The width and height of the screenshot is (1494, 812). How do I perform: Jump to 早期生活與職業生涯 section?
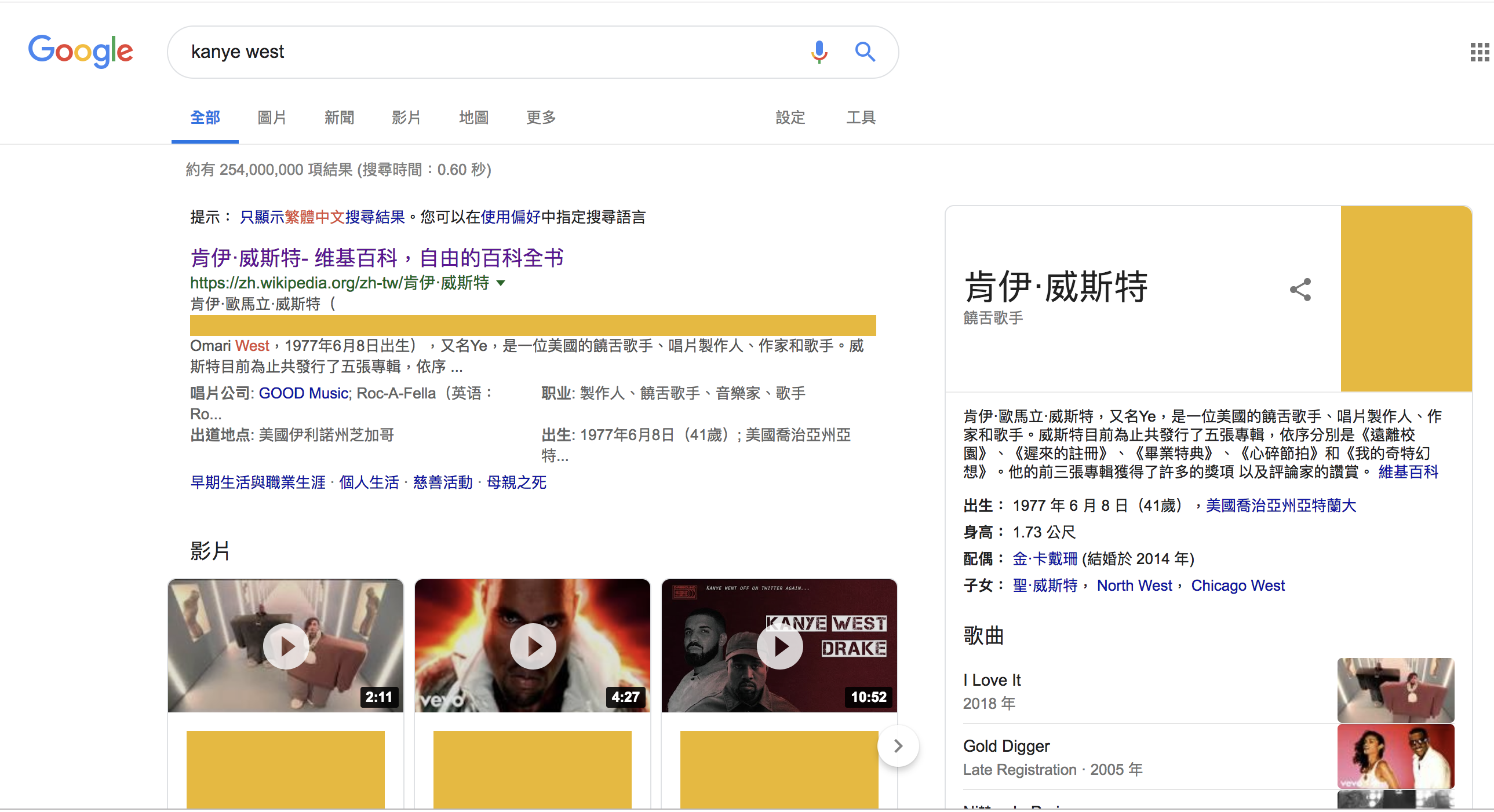pyautogui.click(x=258, y=482)
